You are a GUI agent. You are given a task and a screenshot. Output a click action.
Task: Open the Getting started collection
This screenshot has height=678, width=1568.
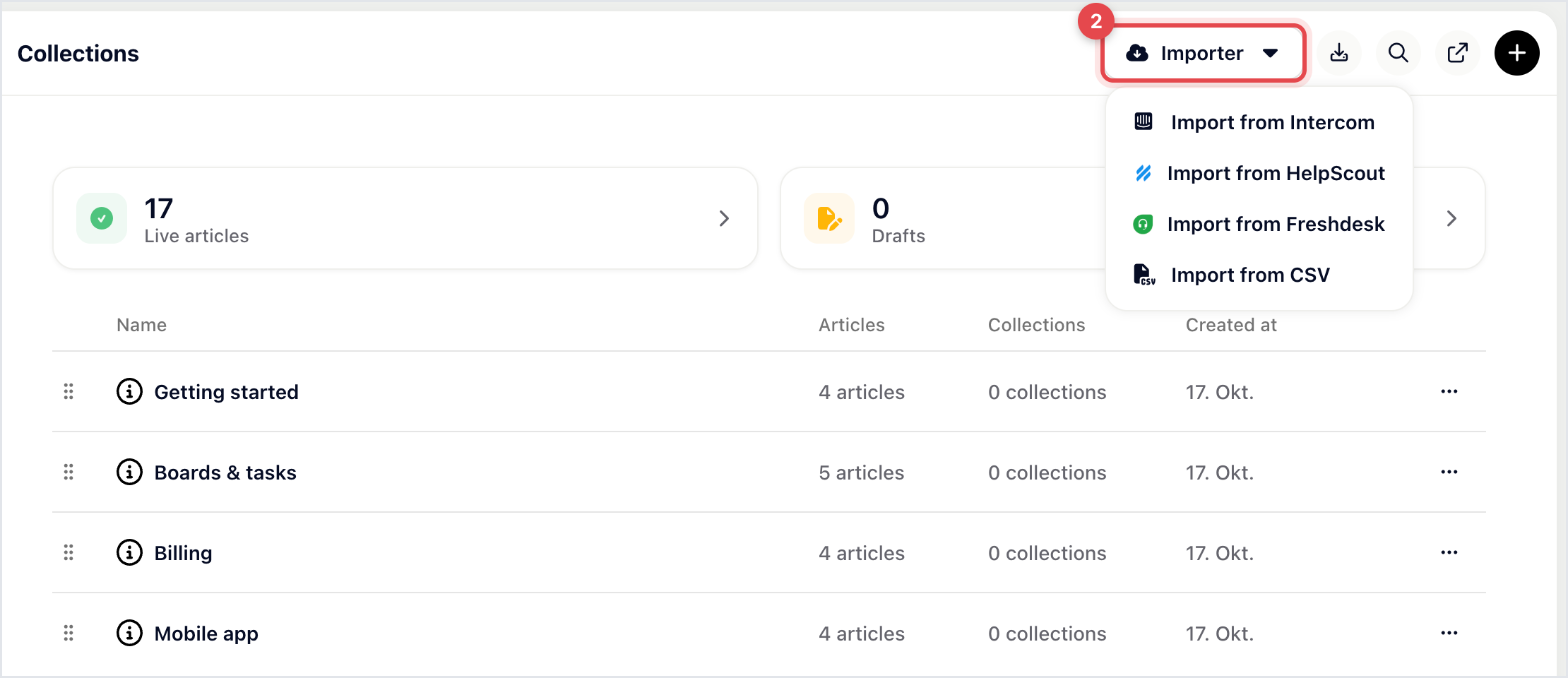226,392
